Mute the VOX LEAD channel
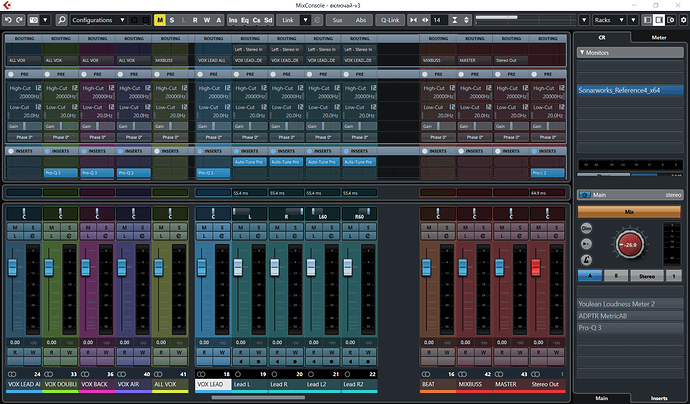The width and height of the screenshot is (690, 404). click(202, 228)
